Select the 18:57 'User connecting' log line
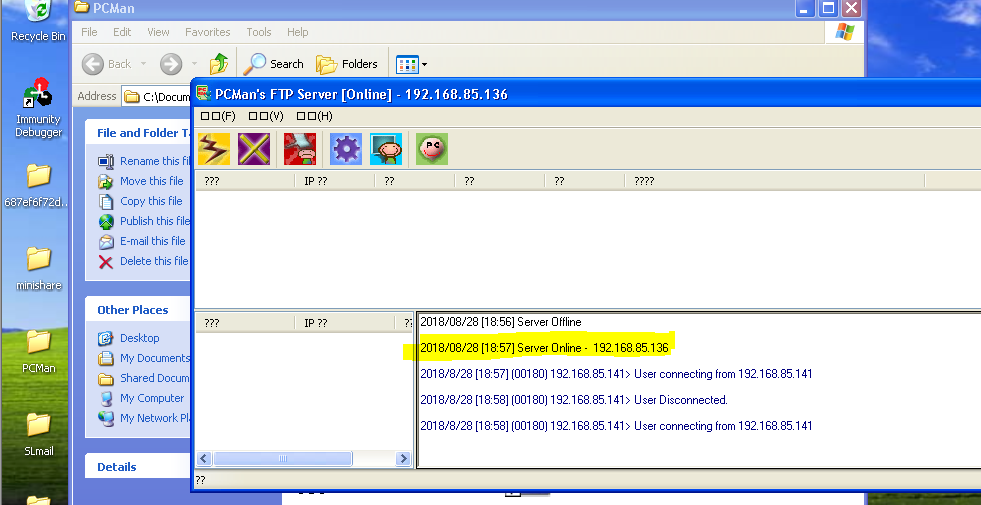This screenshot has height=505, width=981. tap(616, 374)
